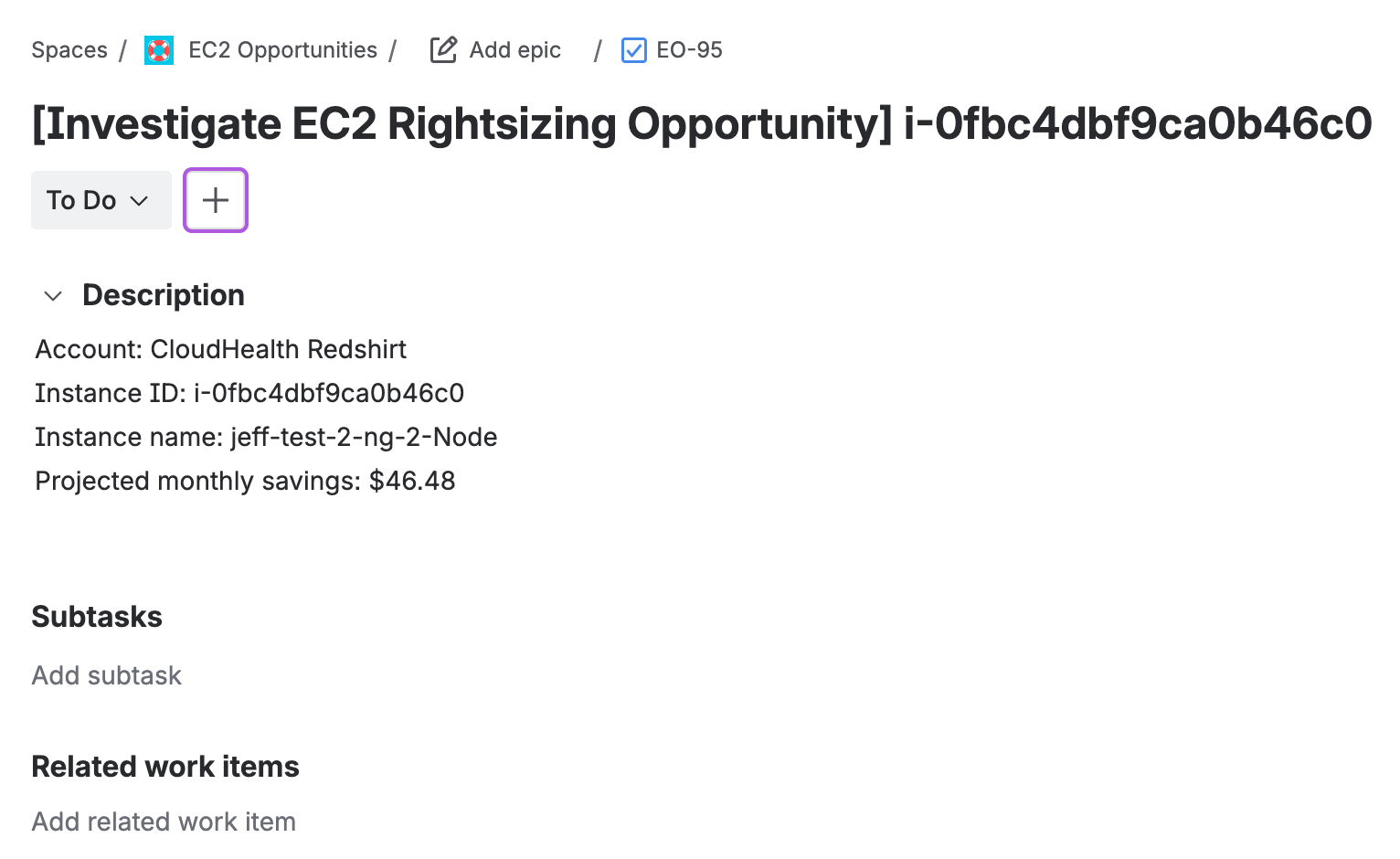Image resolution: width=1400 pixels, height=859 pixels.
Task: Click the Instance ID description line
Action: [249, 393]
